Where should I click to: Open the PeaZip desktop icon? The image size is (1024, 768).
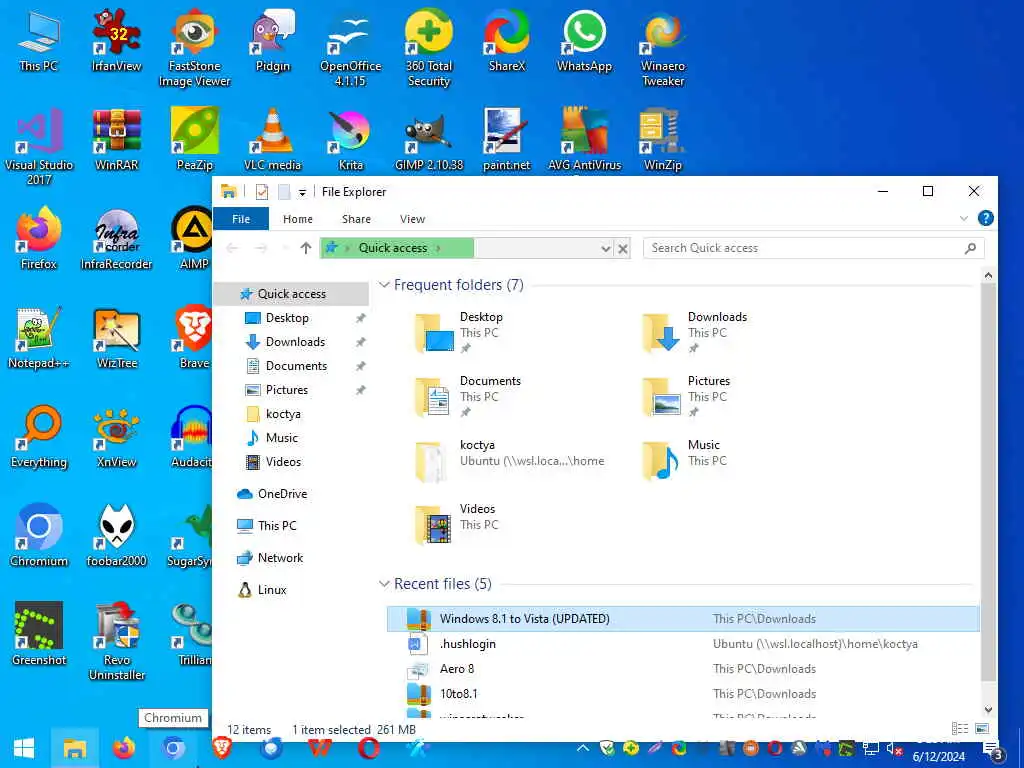click(x=195, y=140)
